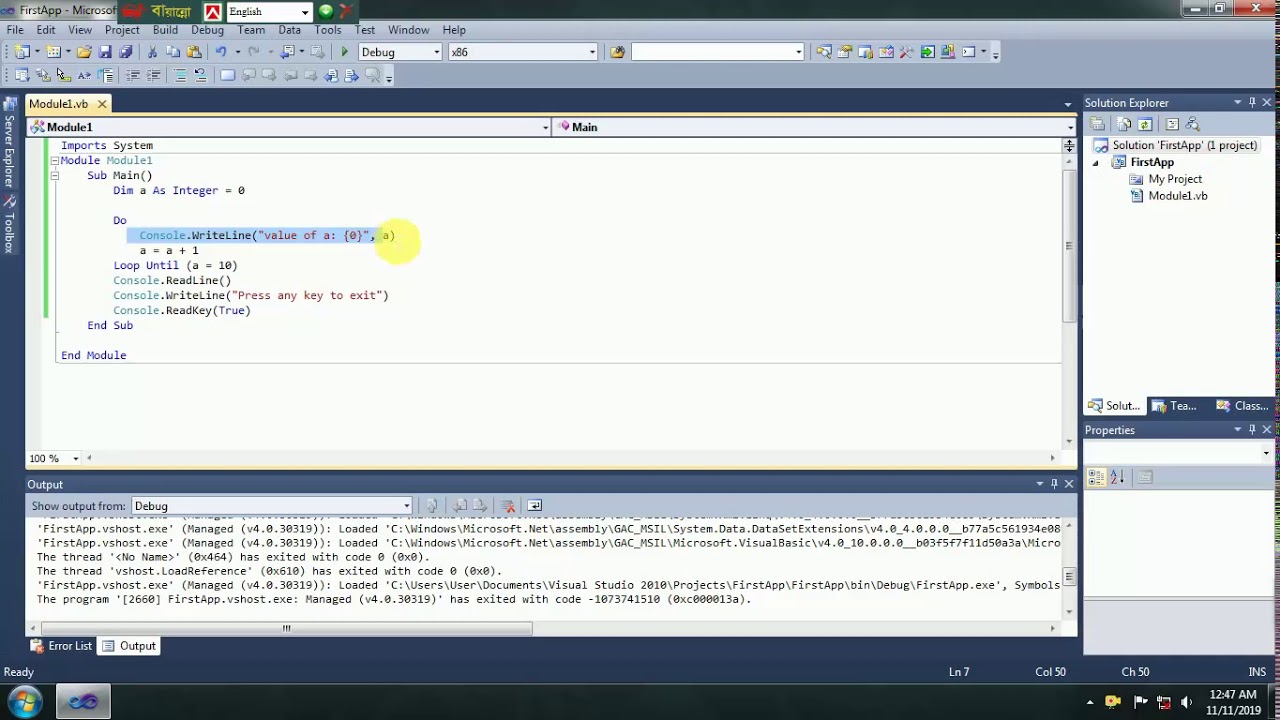Screen dimensions: 1280x720
Task: Collapse the Sub Main code region
Action: point(55,175)
